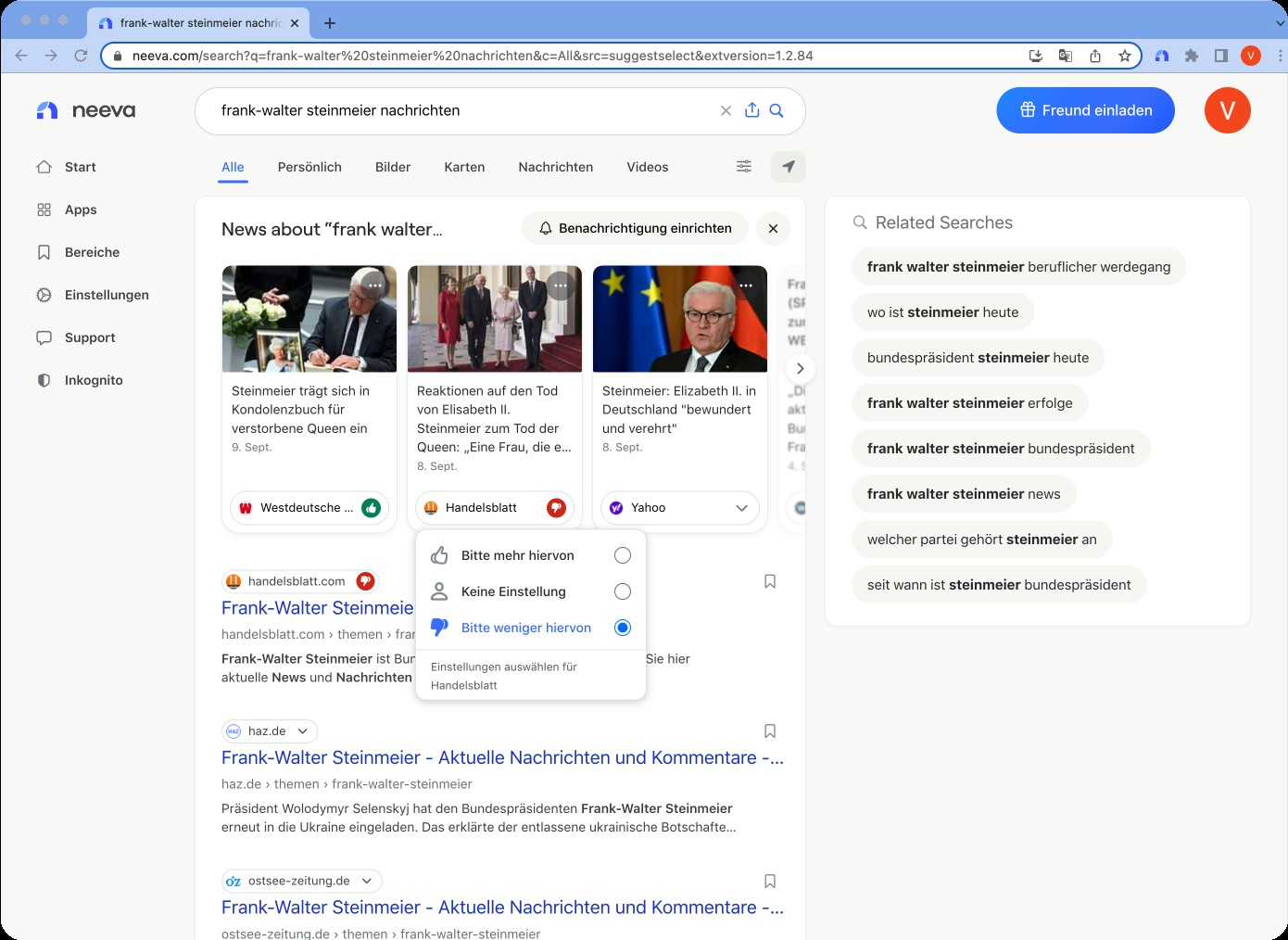Screen dimensions: 1288x940
Task: Open search filter settings sliders icon
Action: pos(744,167)
